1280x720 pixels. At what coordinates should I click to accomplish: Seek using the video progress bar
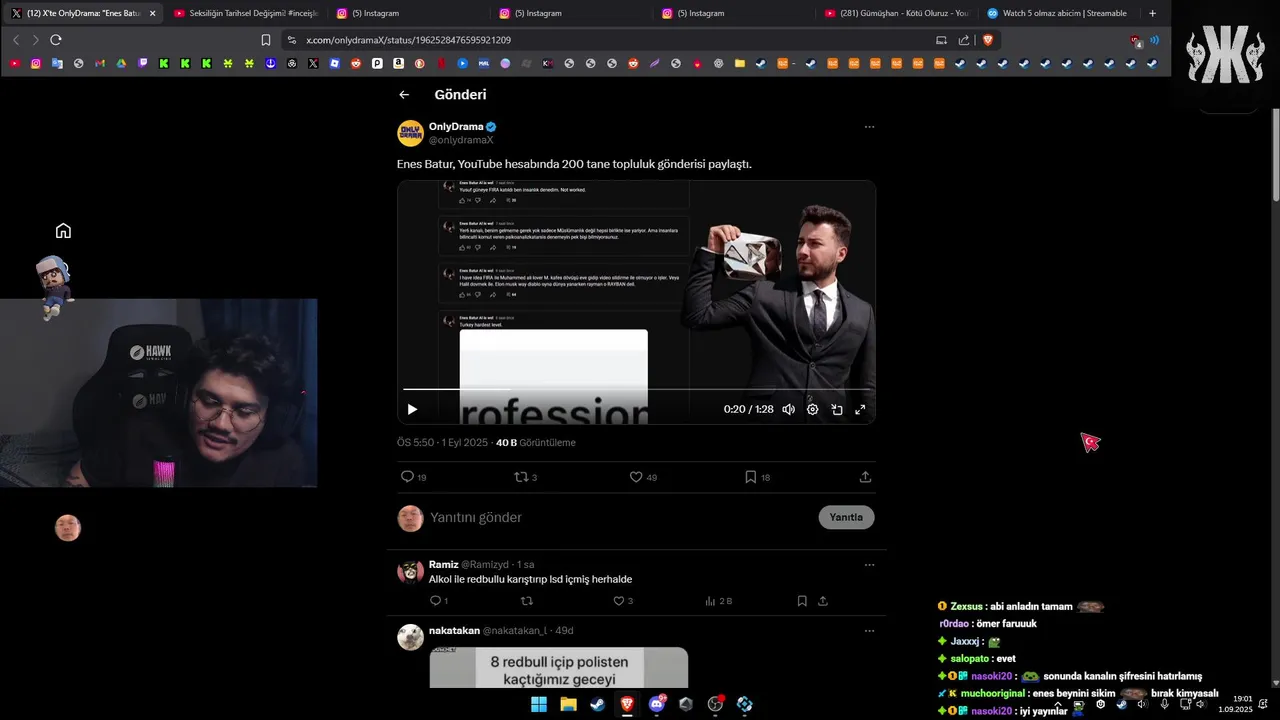click(x=636, y=389)
